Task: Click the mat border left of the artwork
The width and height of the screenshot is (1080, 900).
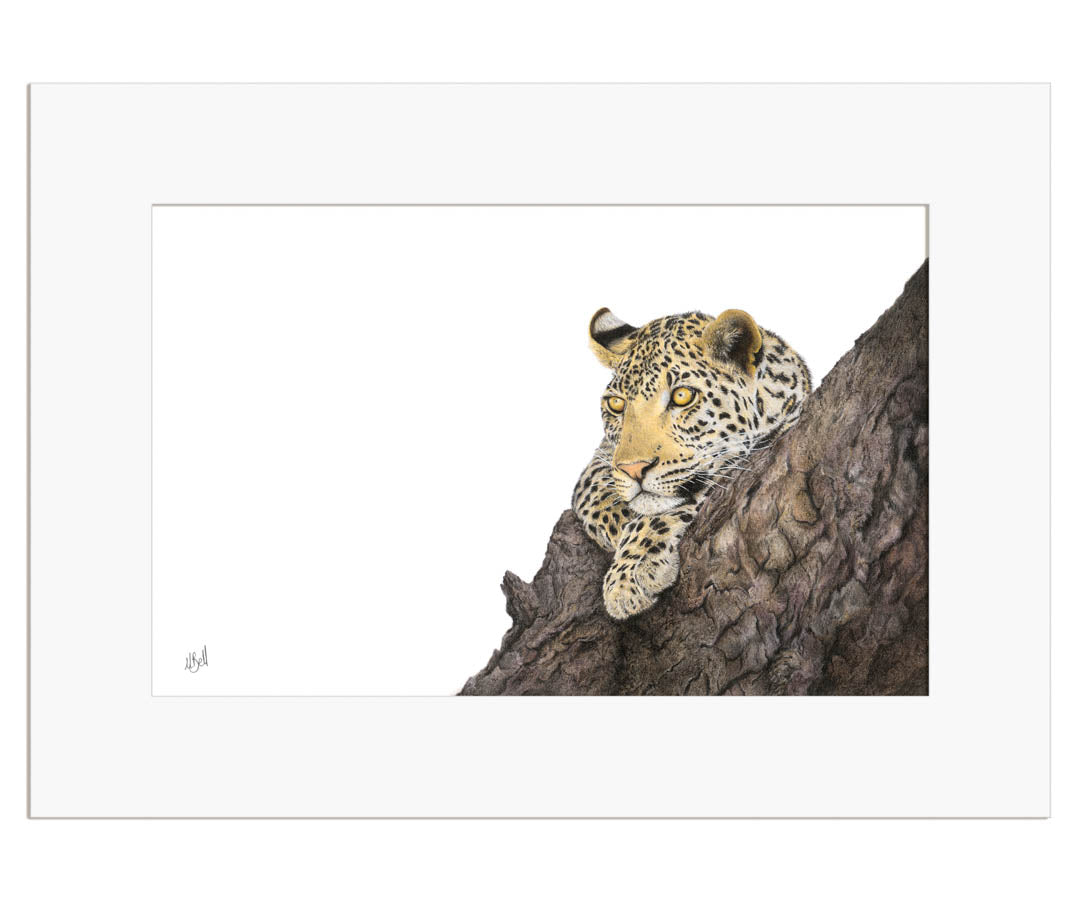Action: (91, 451)
